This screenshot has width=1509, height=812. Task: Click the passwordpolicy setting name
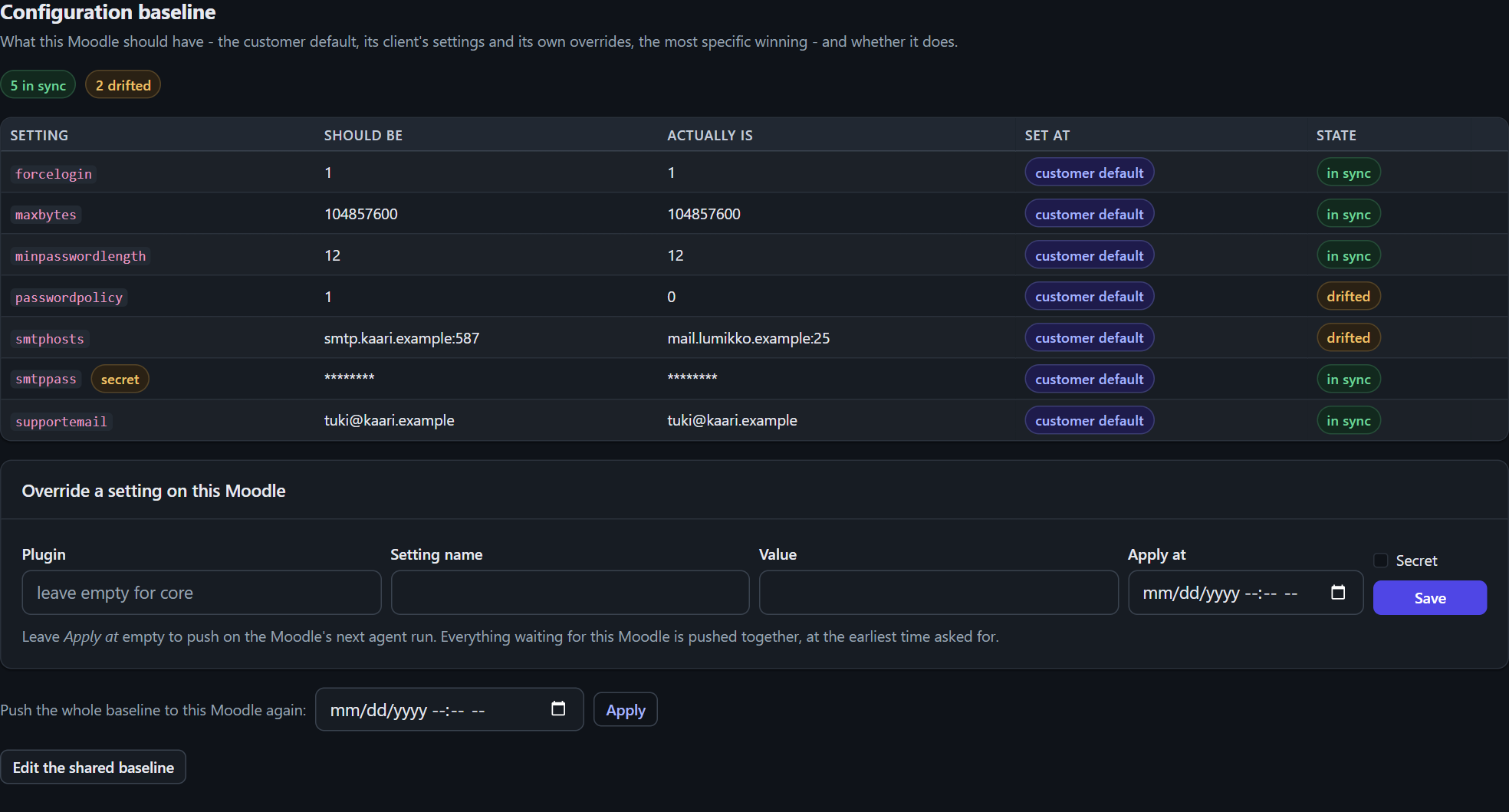point(69,298)
